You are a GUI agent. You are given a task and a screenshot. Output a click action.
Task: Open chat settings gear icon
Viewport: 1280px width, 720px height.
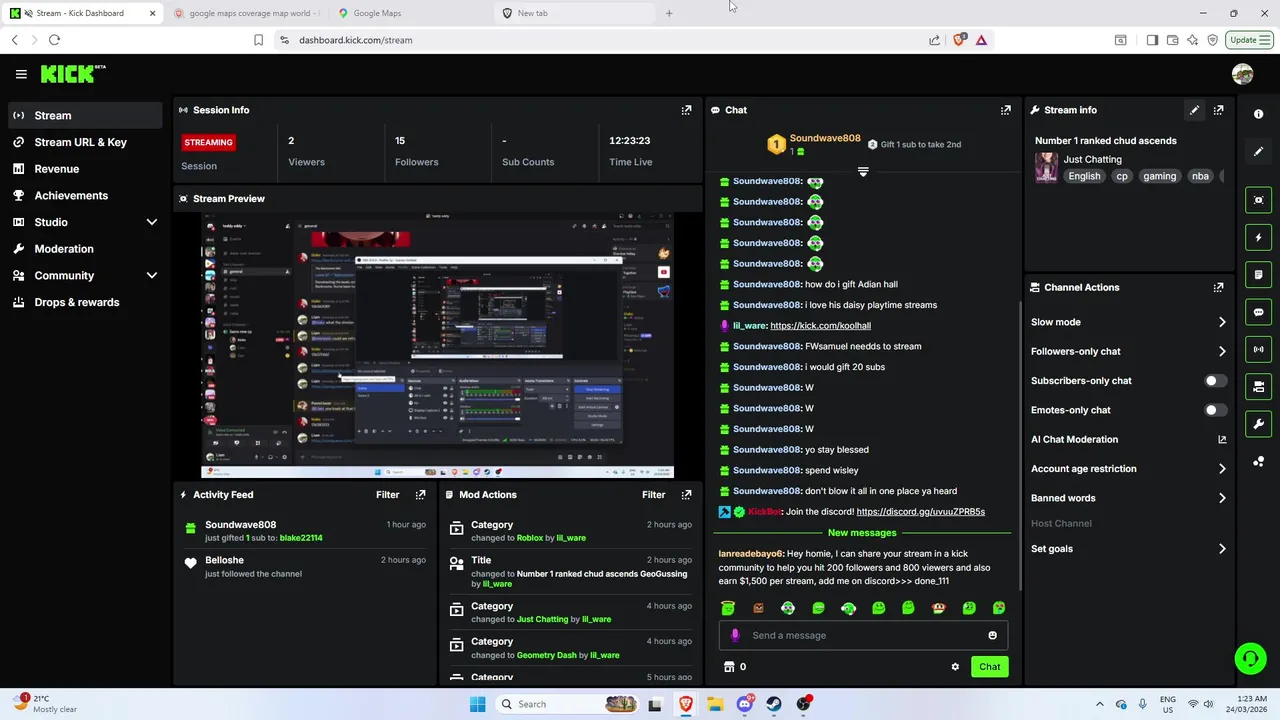955,667
